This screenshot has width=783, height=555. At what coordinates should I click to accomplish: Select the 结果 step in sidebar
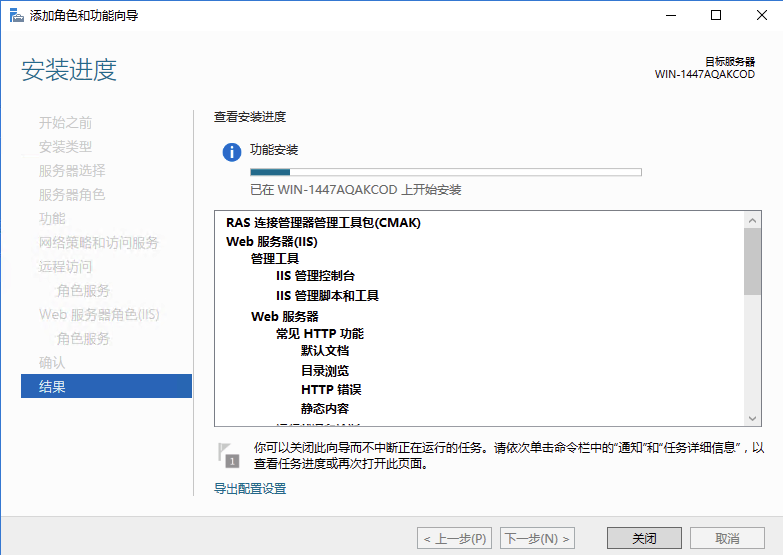click(x=106, y=386)
